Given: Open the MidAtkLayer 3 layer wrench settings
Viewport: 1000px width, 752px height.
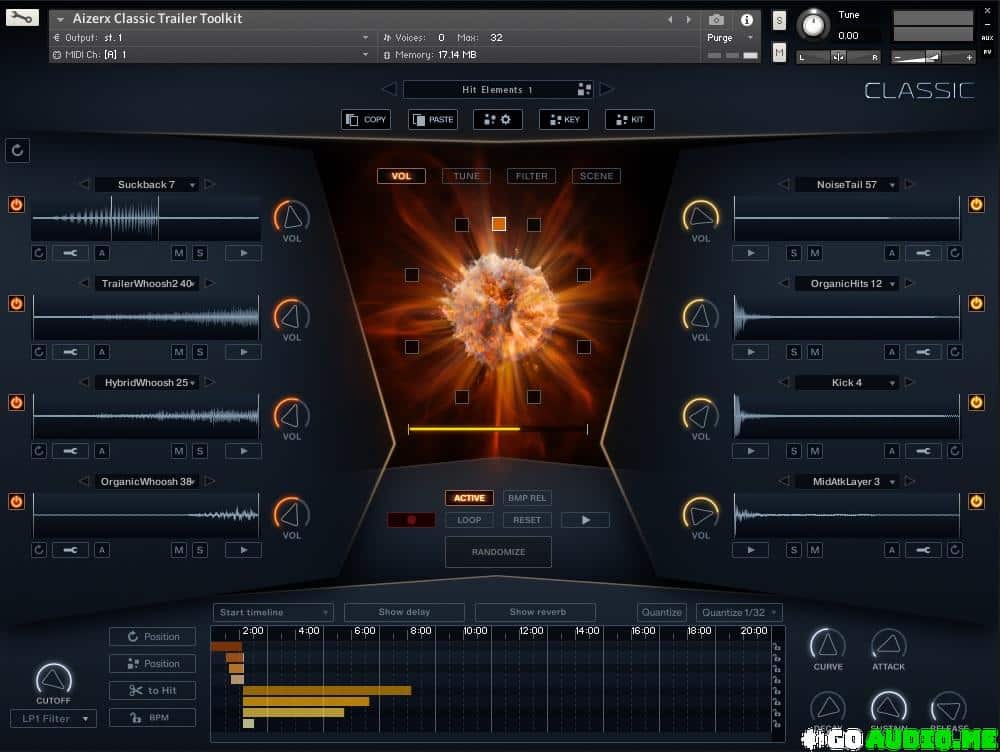Looking at the screenshot, I should (923, 550).
